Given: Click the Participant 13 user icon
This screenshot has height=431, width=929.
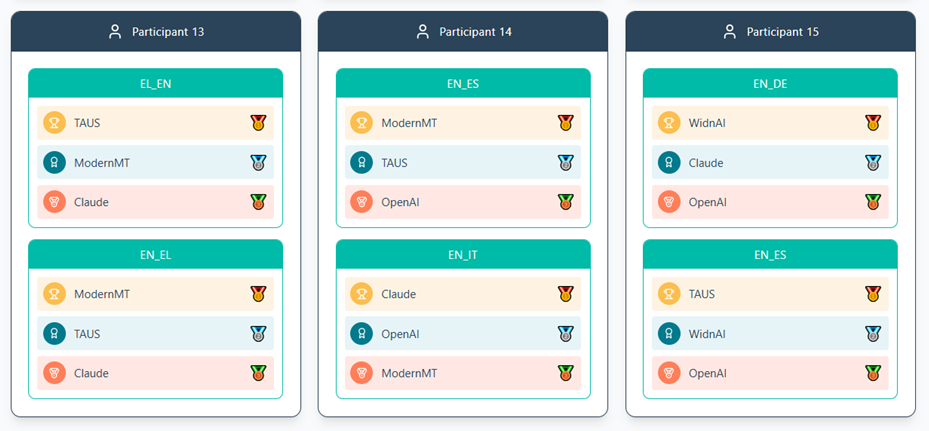Looking at the screenshot, I should click(115, 32).
